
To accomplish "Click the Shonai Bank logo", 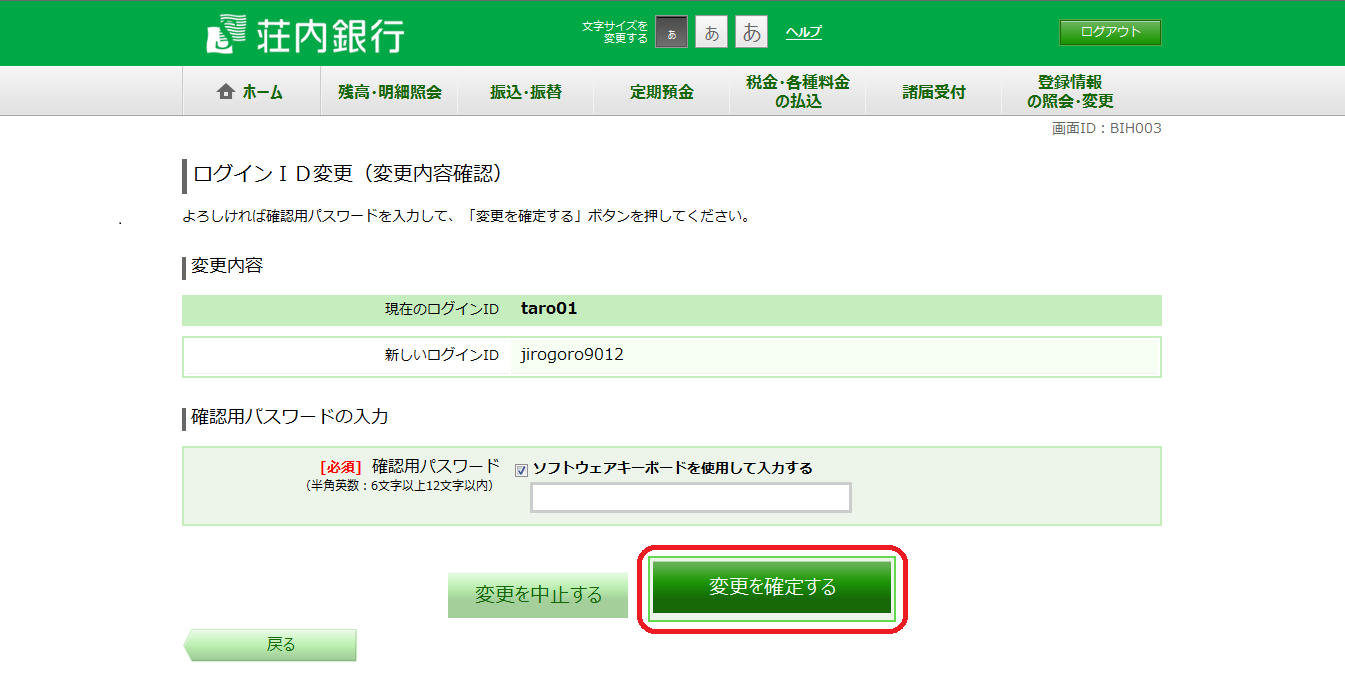I will (x=305, y=34).
